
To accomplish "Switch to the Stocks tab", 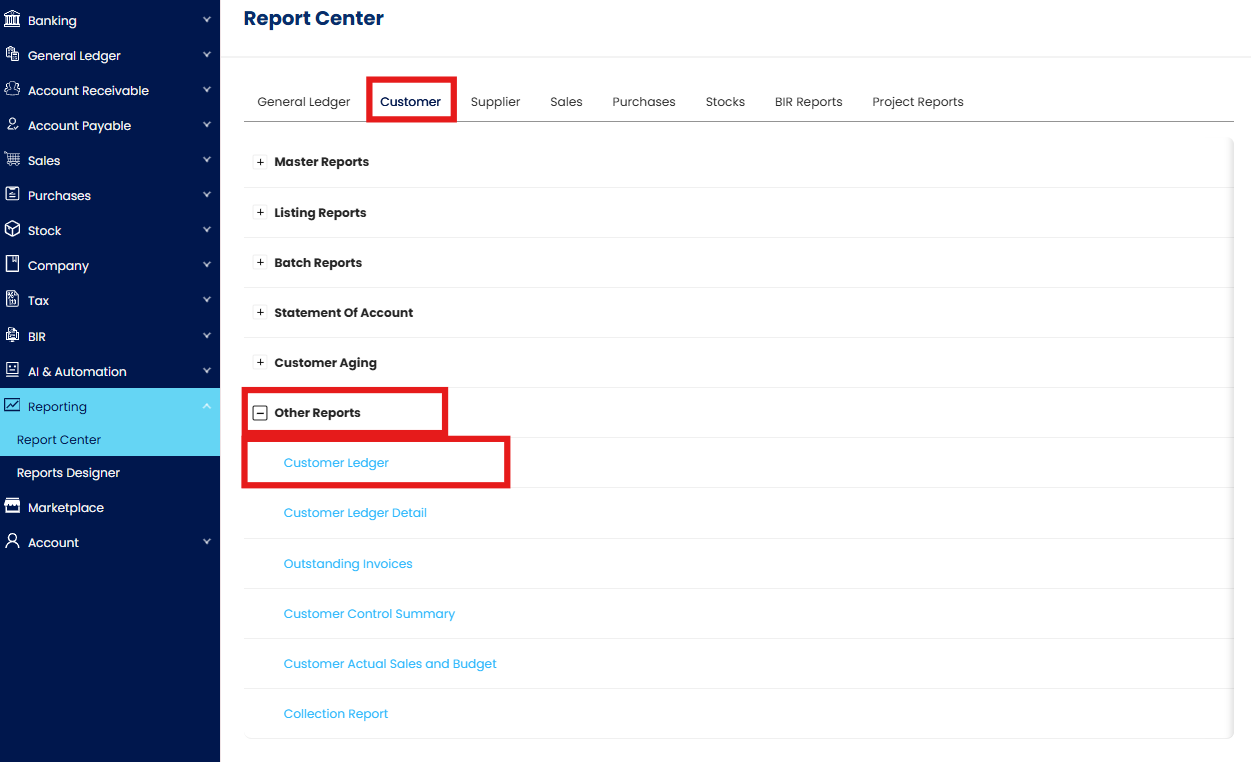I will coord(725,102).
